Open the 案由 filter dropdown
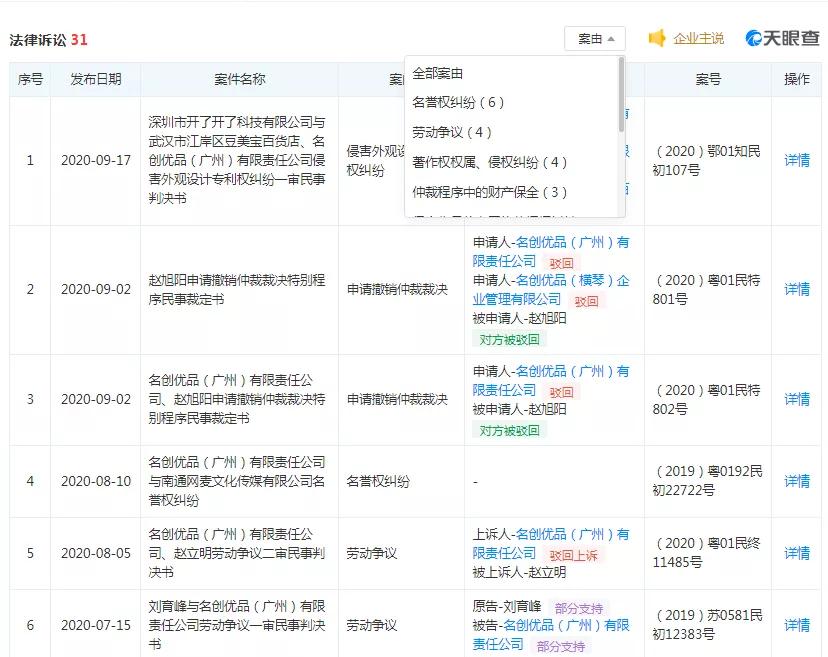The width and height of the screenshot is (828, 657). [594, 38]
